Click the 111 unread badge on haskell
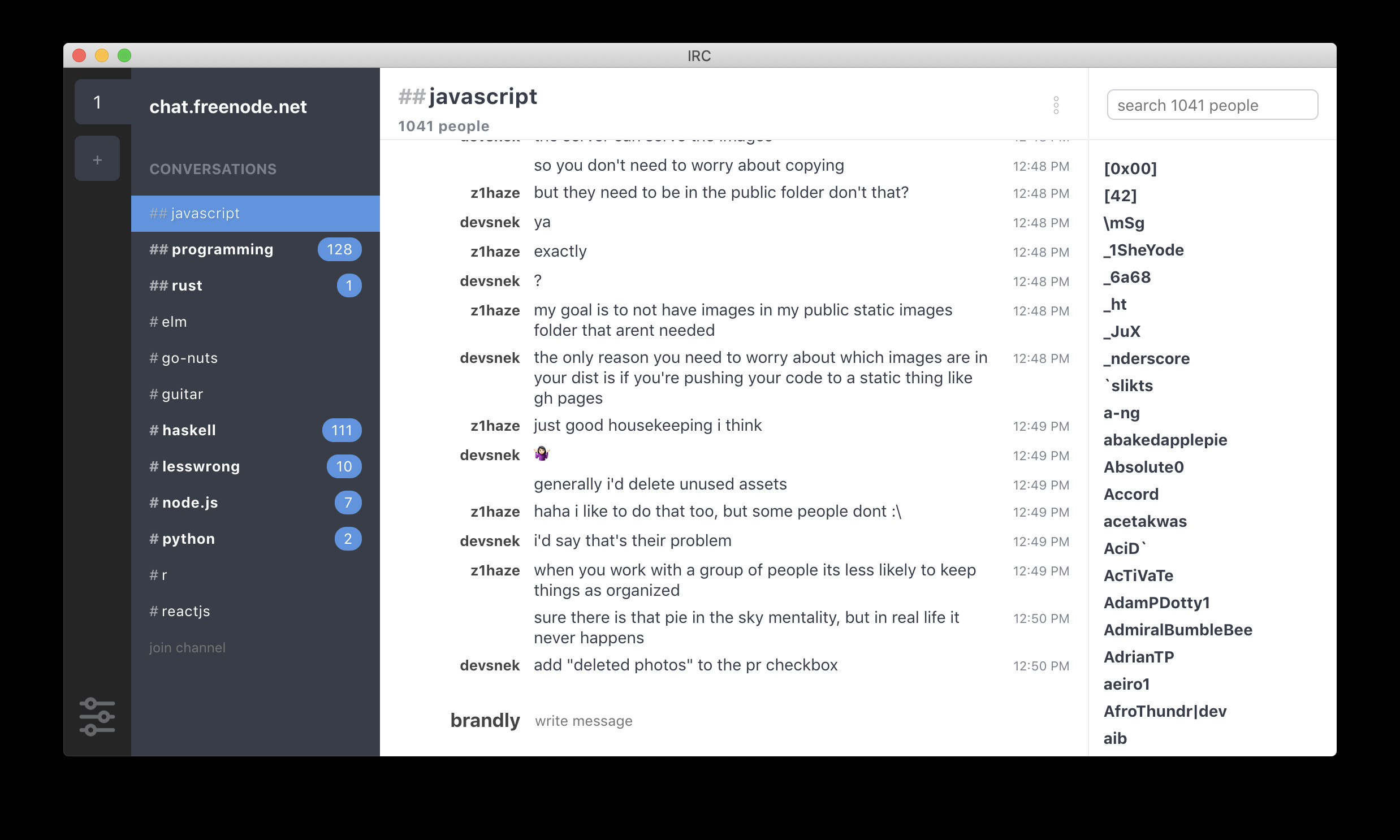The width and height of the screenshot is (1400, 840). [x=342, y=430]
